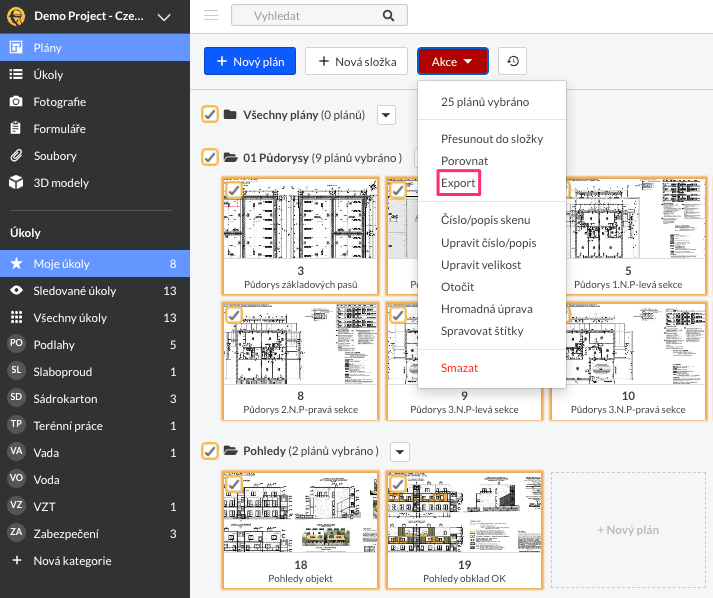Click the red Smazat menu item
This screenshot has width=713, height=598.
click(459, 367)
